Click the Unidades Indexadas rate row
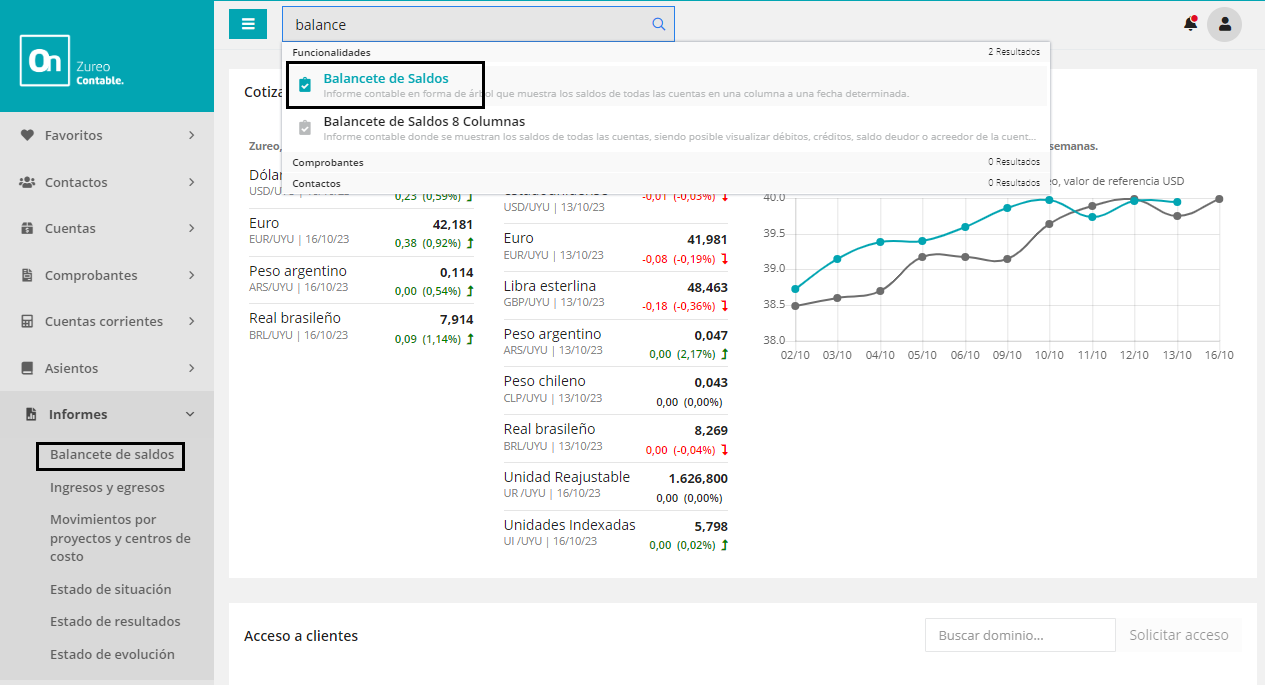Image resolution: width=1265 pixels, height=685 pixels. (616, 533)
